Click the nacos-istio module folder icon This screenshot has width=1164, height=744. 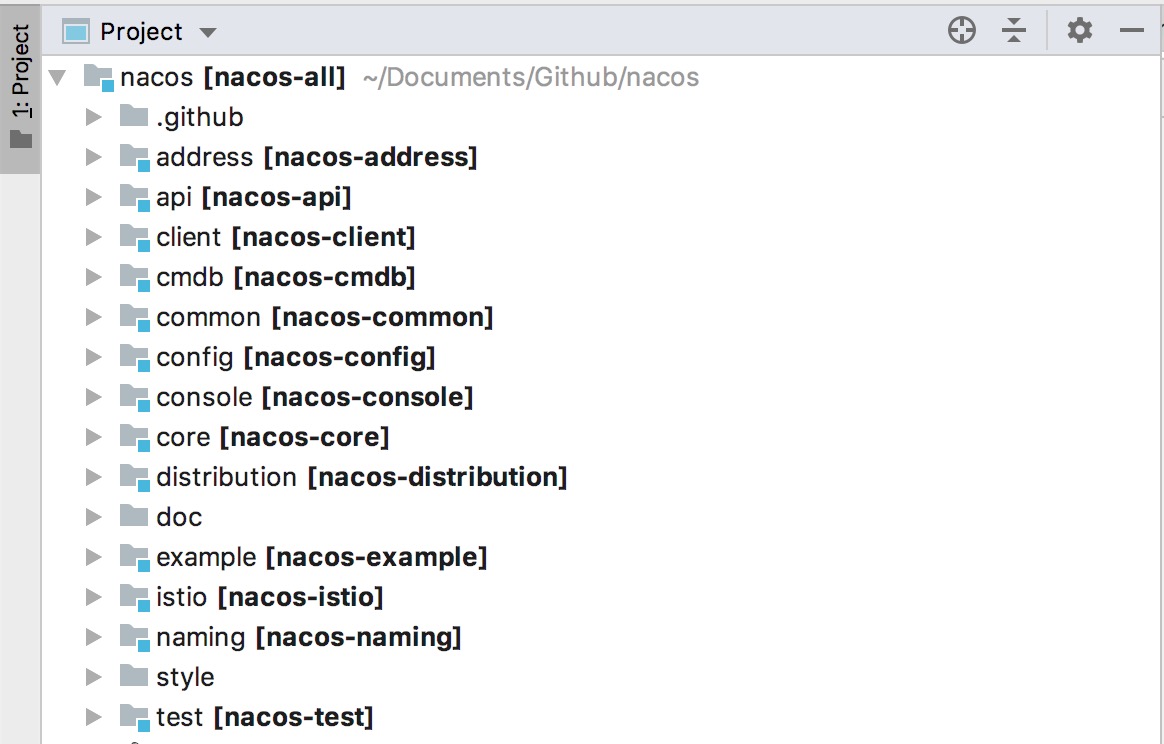pos(134,597)
